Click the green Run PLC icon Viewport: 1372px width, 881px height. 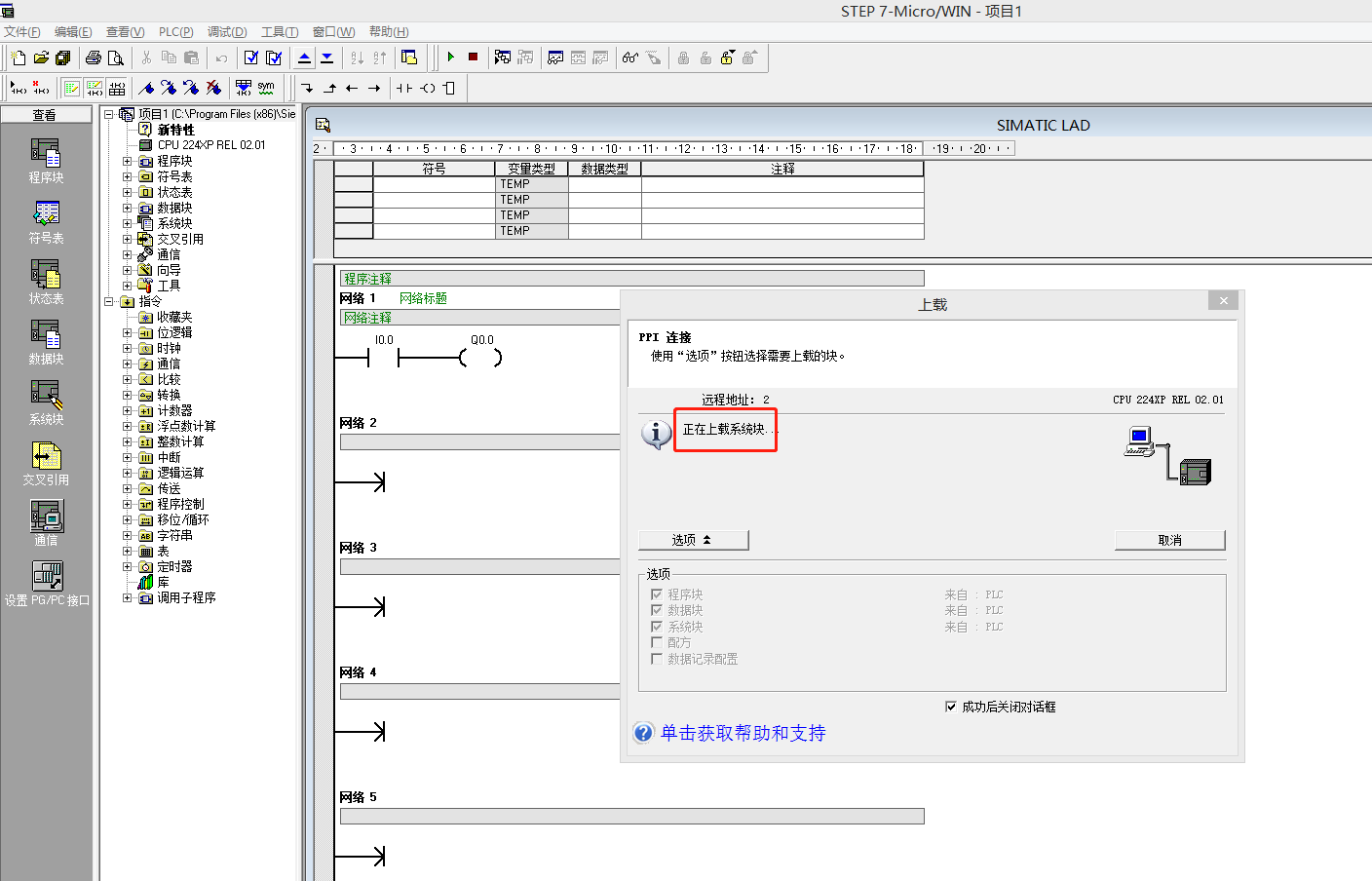[451, 57]
